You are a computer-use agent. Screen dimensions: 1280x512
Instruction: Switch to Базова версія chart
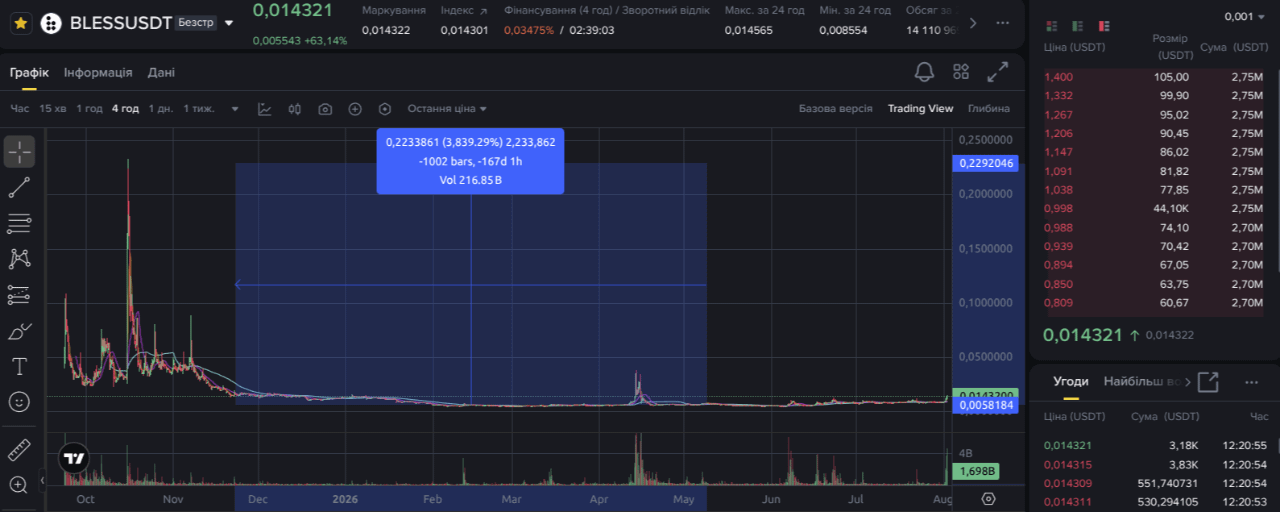tap(835, 109)
